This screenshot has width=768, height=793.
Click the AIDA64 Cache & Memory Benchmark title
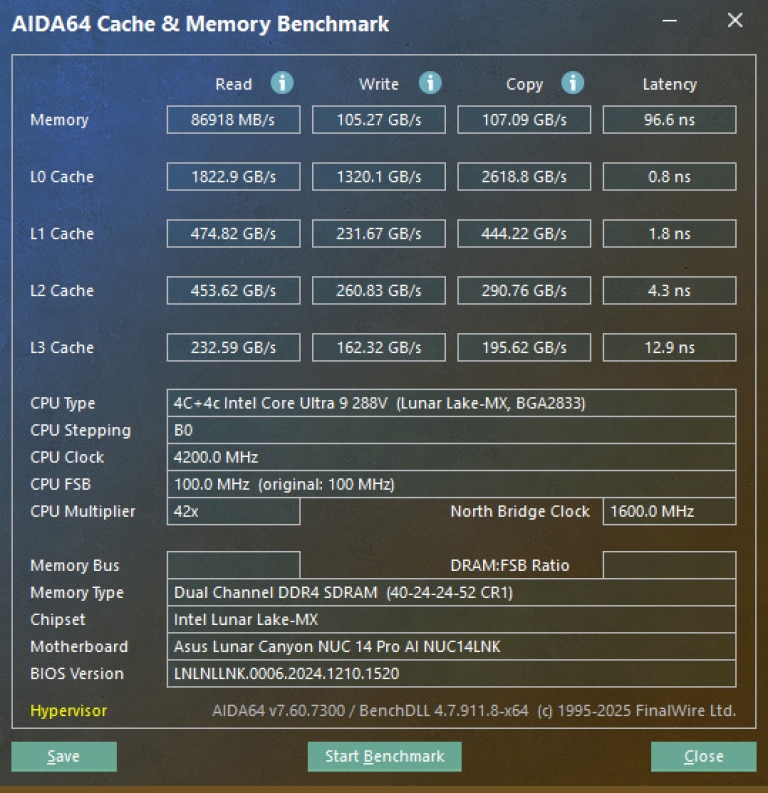(200, 24)
